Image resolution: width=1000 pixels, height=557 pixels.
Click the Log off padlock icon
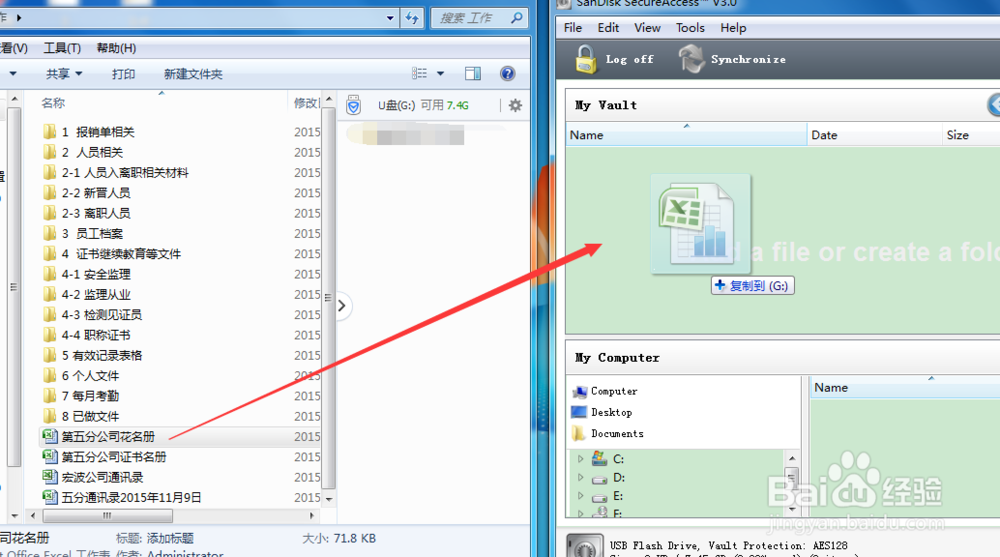586,59
